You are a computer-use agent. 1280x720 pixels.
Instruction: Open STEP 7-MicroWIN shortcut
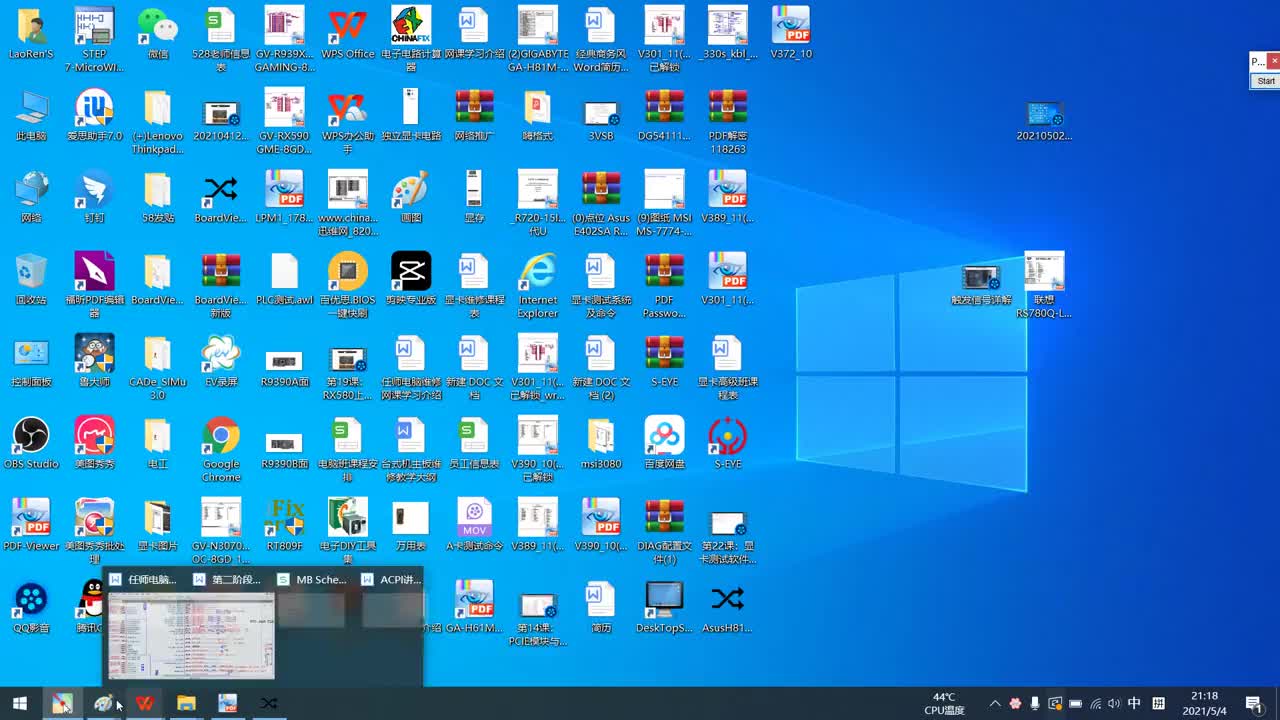pyautogui.click(x=94, y=40)
